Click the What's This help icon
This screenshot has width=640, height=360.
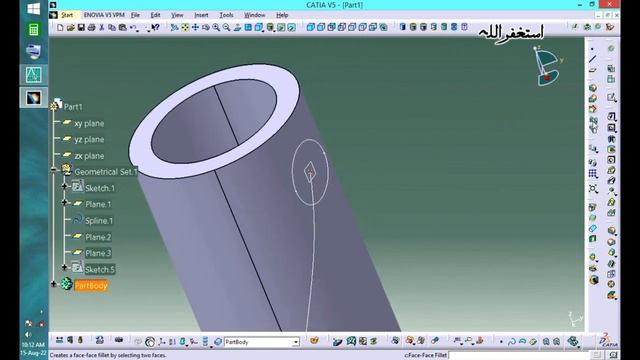[156, 27]
